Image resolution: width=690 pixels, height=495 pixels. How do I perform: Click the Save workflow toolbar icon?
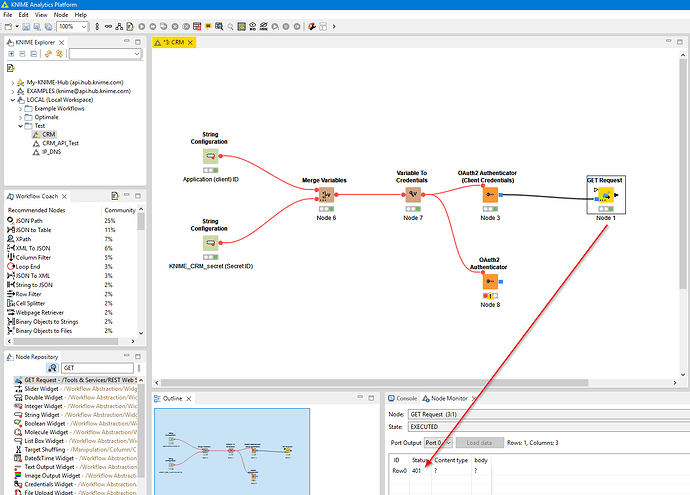pos(26,26)
